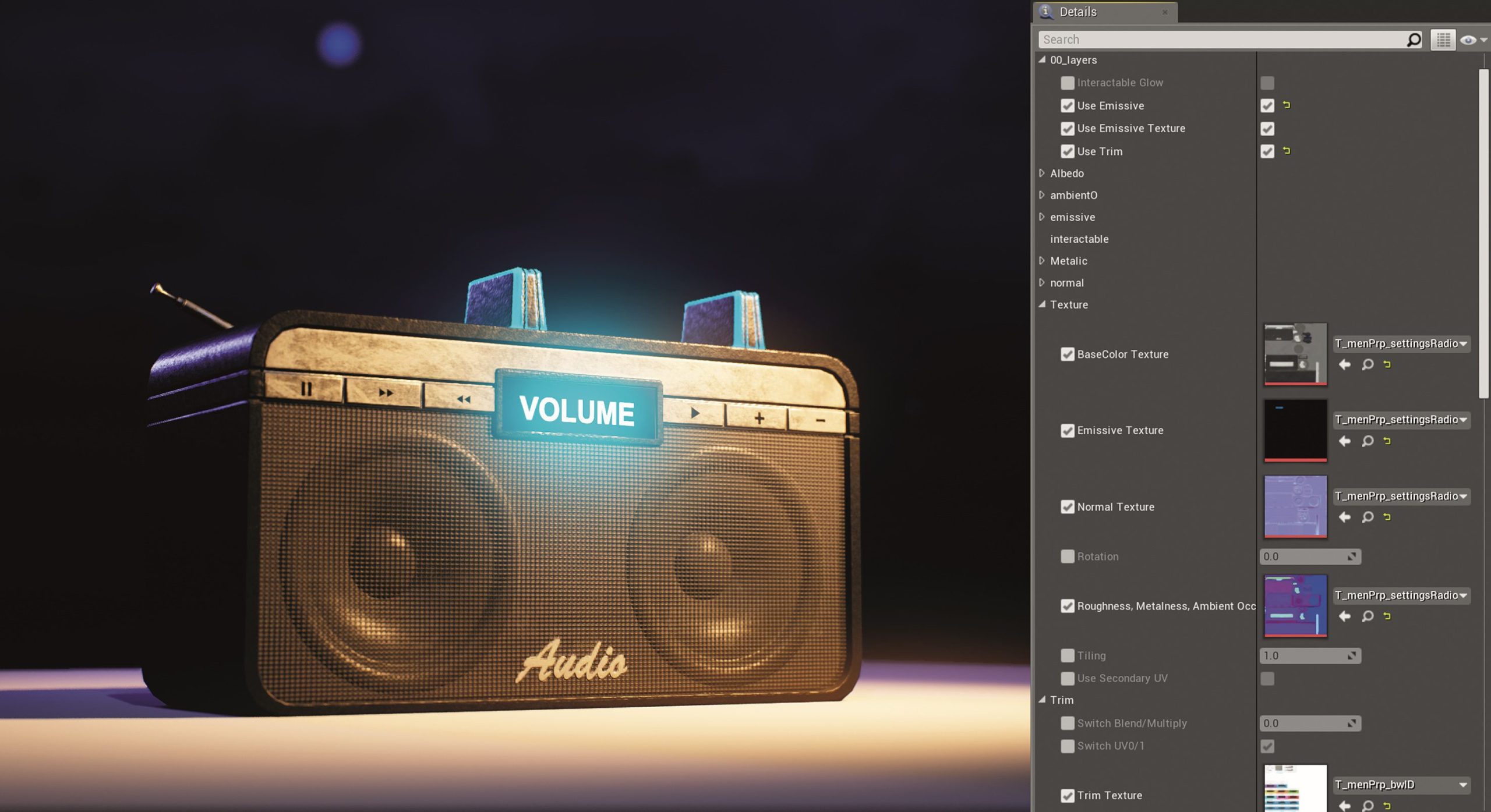
Task: Toggle the Rotation parameter override checkbox
Action: click(x=1067, y=556)
